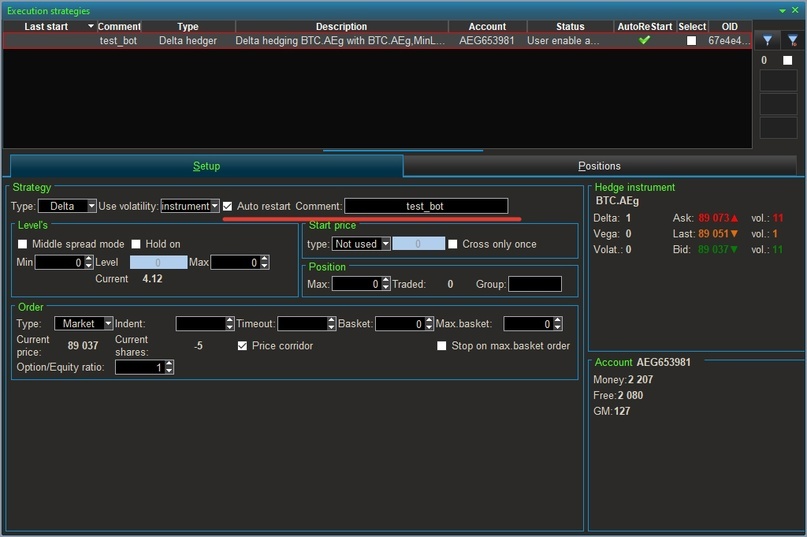Click the Position Group field

pos(535,284)
